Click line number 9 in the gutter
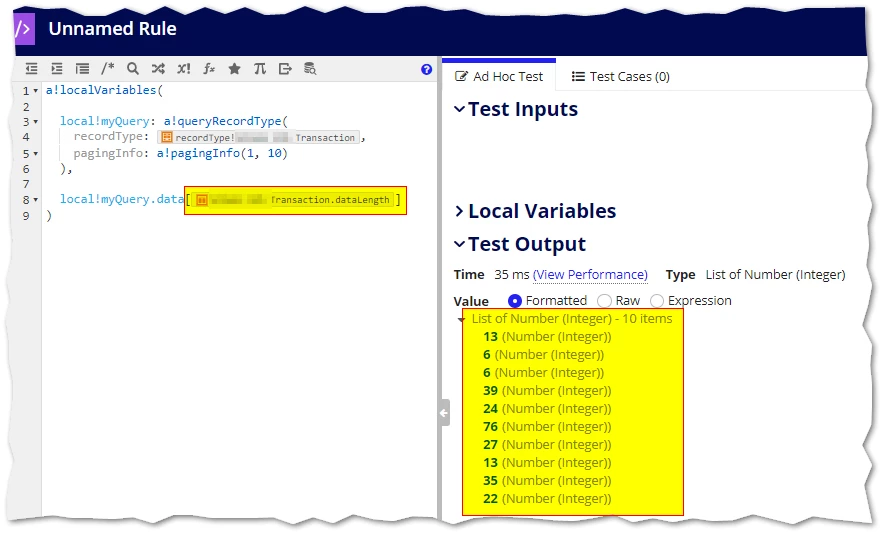 pos(26,216)
